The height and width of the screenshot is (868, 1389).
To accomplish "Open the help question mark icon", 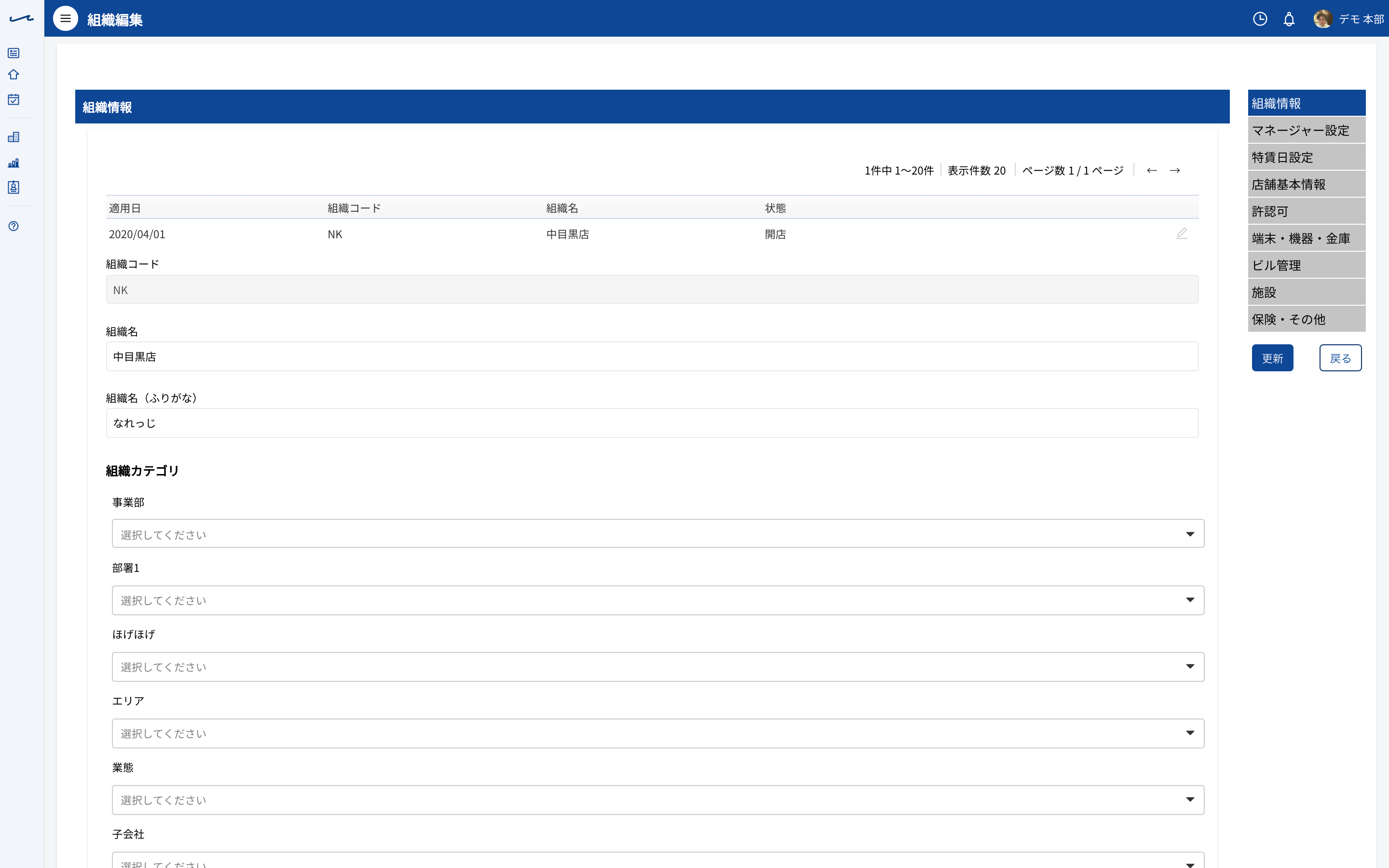I will (x=14, y=226).
